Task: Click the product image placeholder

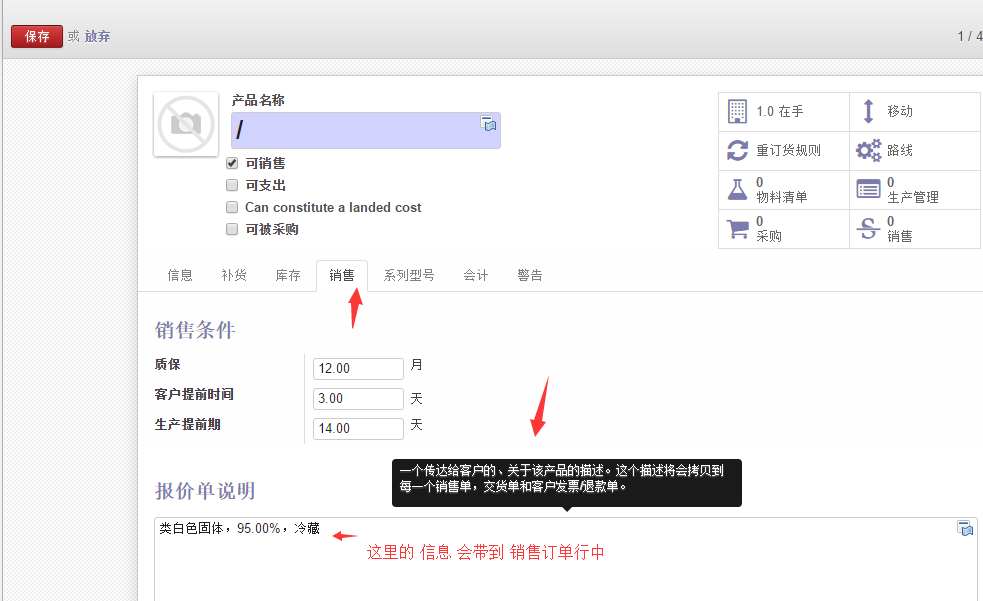Action: tap(186, 125)
